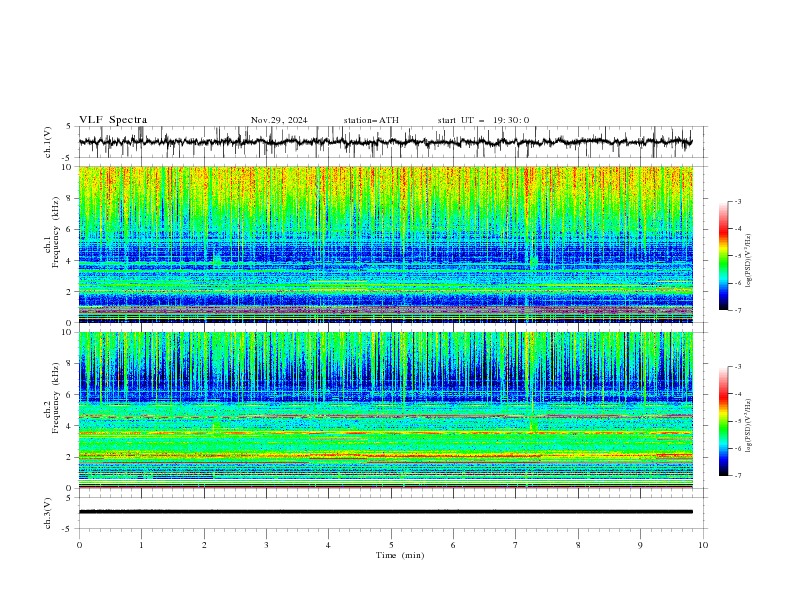792x612 pixels.
Task: Click the upper PSD color scale bar
Action: coord(723,256)
